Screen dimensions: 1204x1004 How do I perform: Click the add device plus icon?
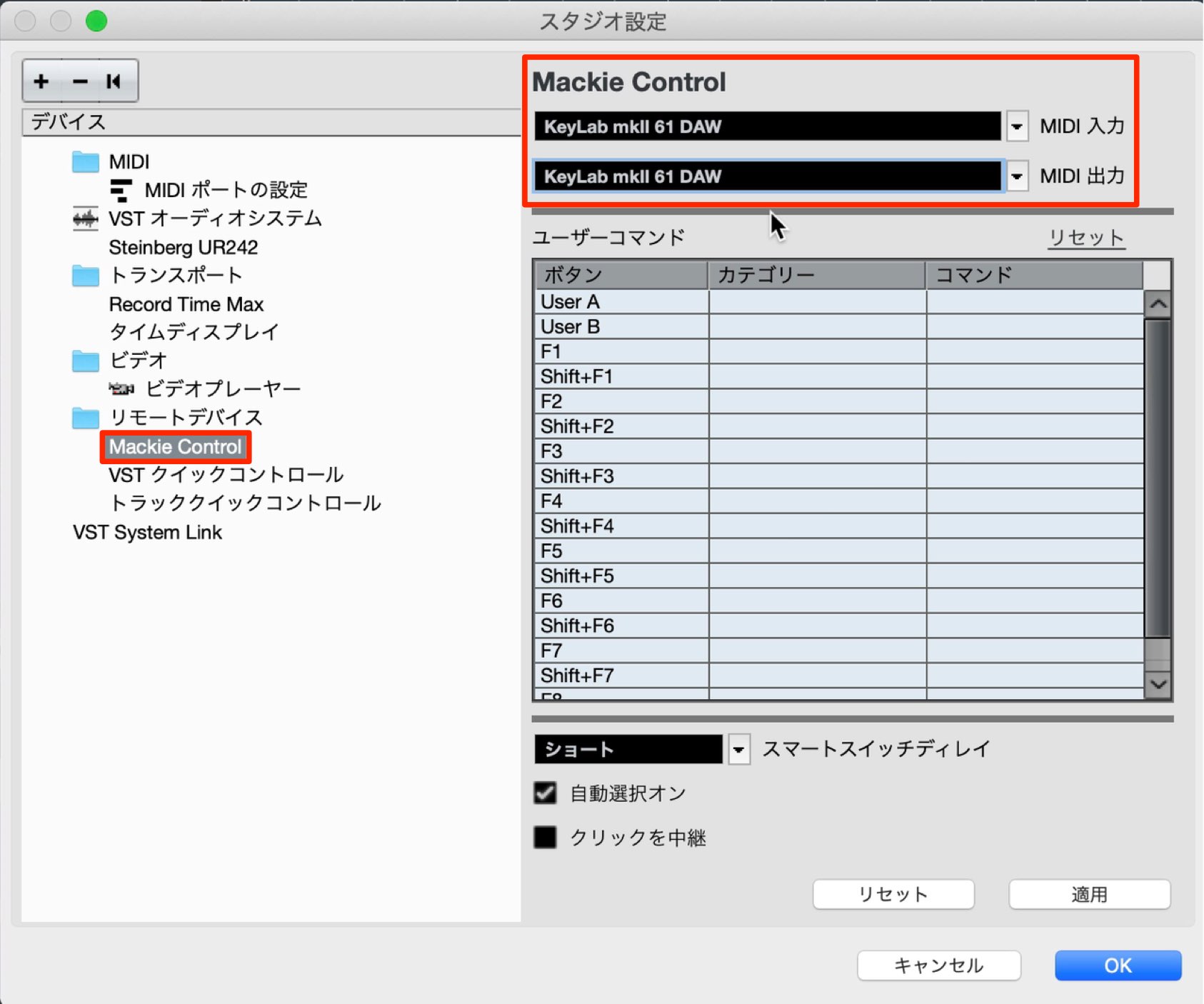click(41, 81)
